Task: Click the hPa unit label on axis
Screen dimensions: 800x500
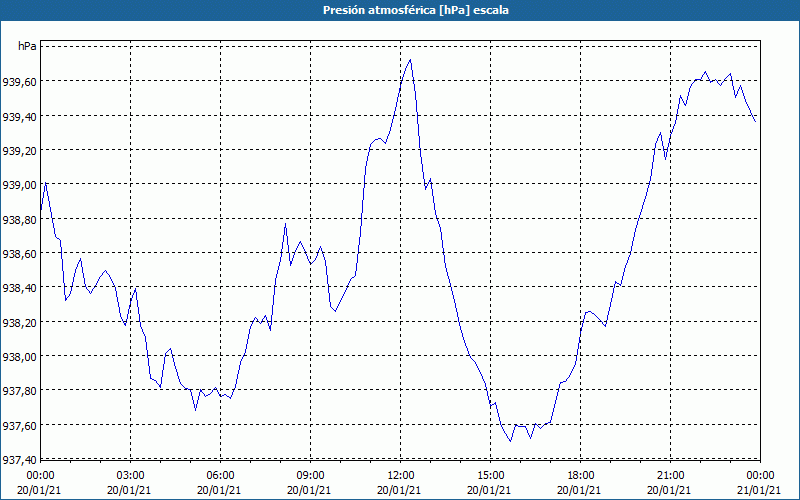Action: [x=27, y=46]
